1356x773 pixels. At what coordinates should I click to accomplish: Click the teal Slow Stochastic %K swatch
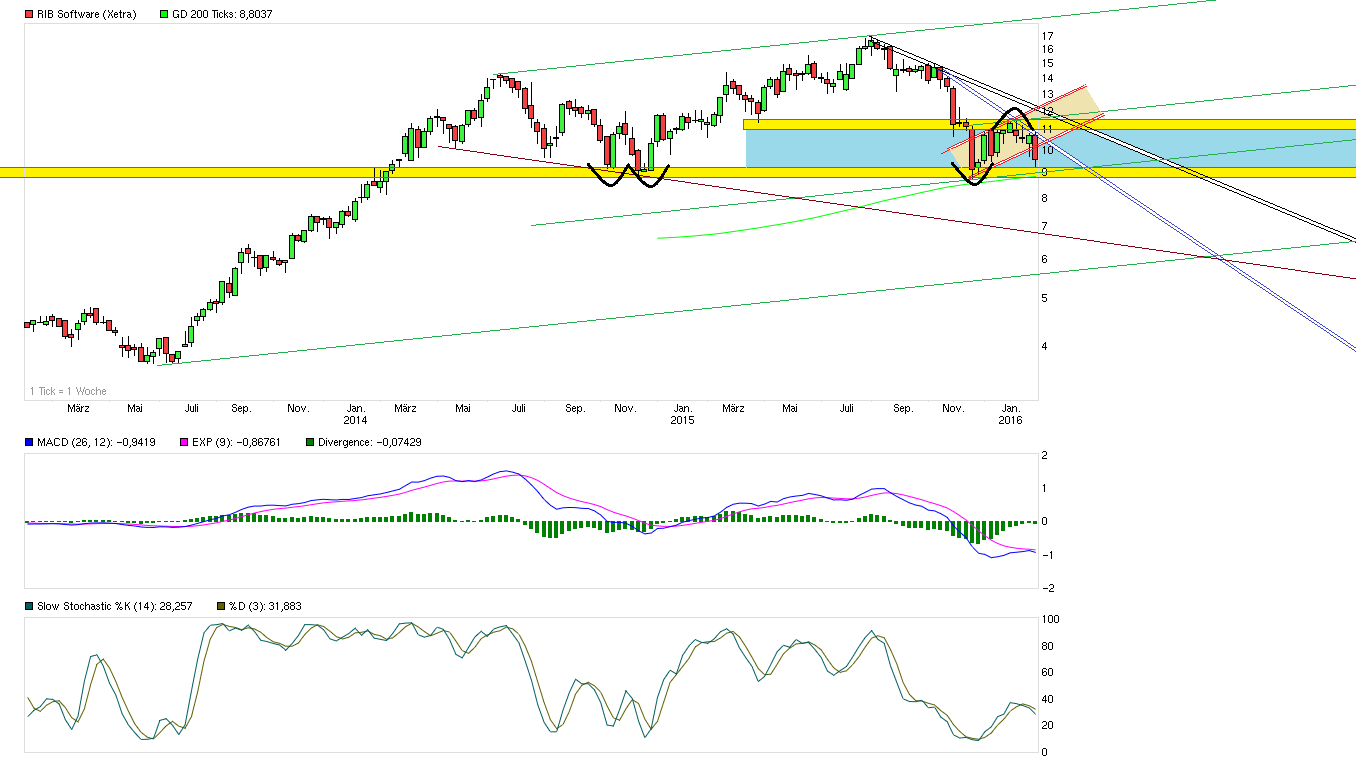[29, 606]
